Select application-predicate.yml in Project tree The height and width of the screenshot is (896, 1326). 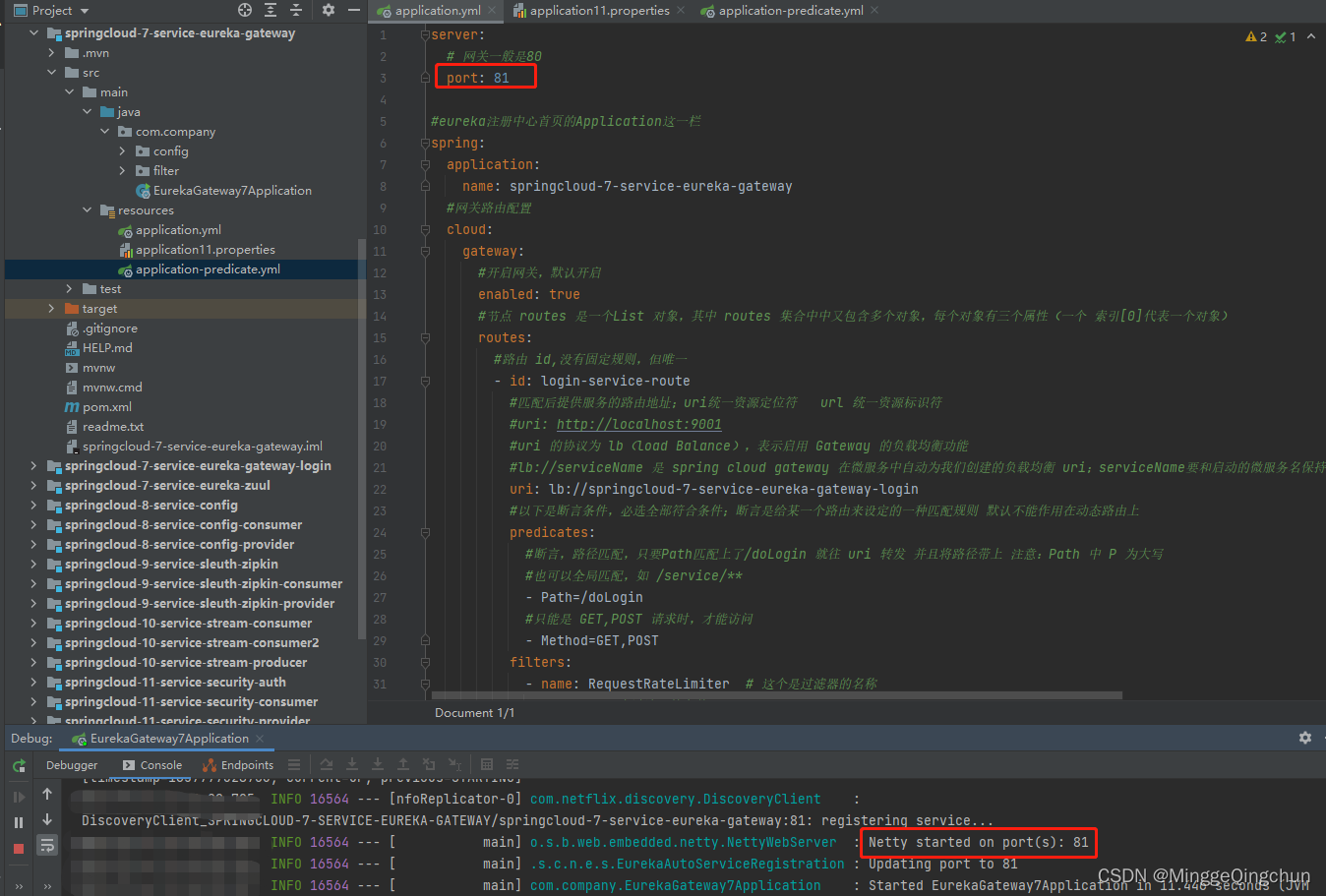click(x=199, y=269)
